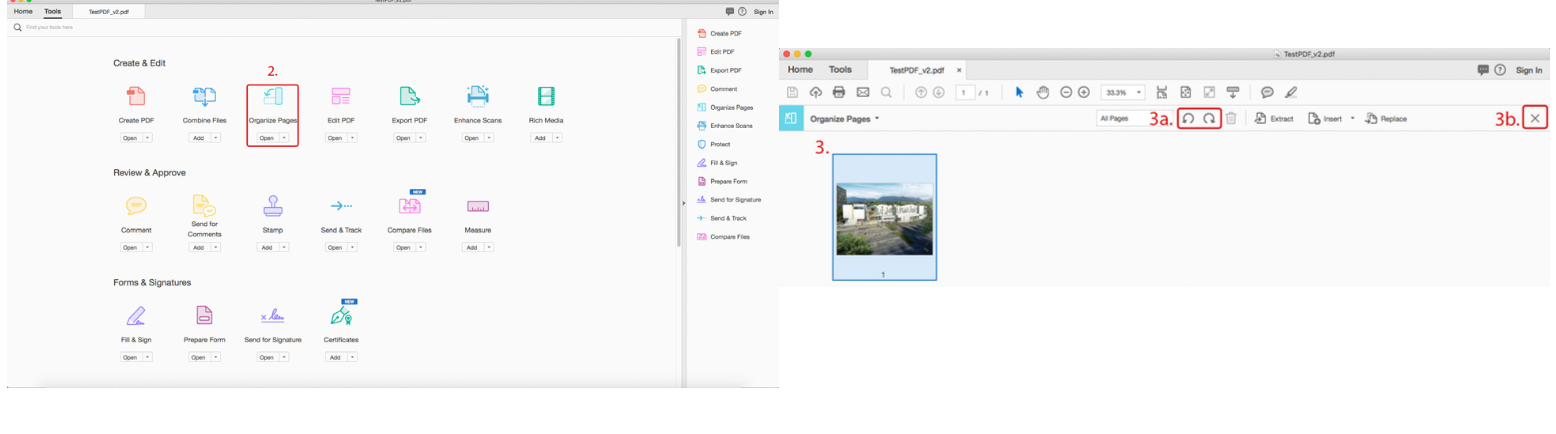The height and width of the screenshot is (434, 1556).
Task: Click the save icon in Organize Pages window
Action: 793,92
